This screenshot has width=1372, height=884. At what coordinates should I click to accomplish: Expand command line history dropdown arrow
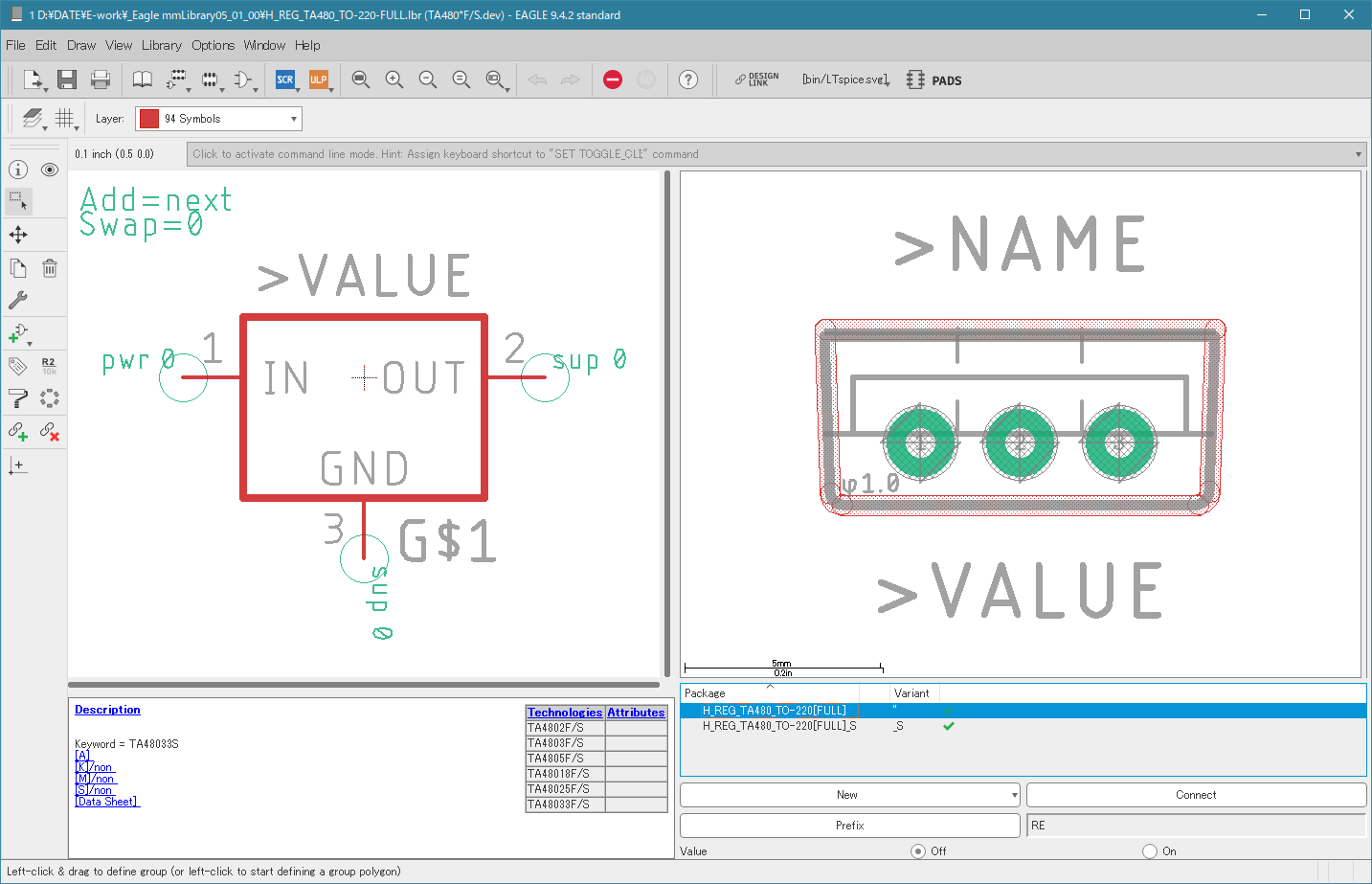pos(1358,154)
